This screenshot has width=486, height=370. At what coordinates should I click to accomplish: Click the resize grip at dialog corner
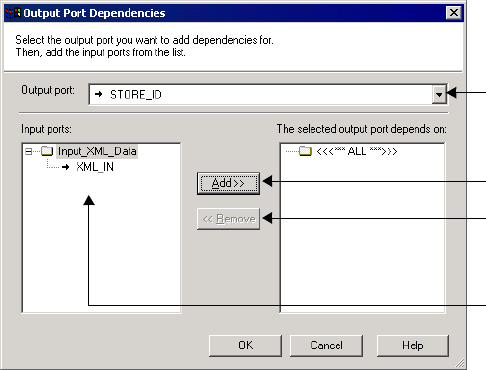460,363
